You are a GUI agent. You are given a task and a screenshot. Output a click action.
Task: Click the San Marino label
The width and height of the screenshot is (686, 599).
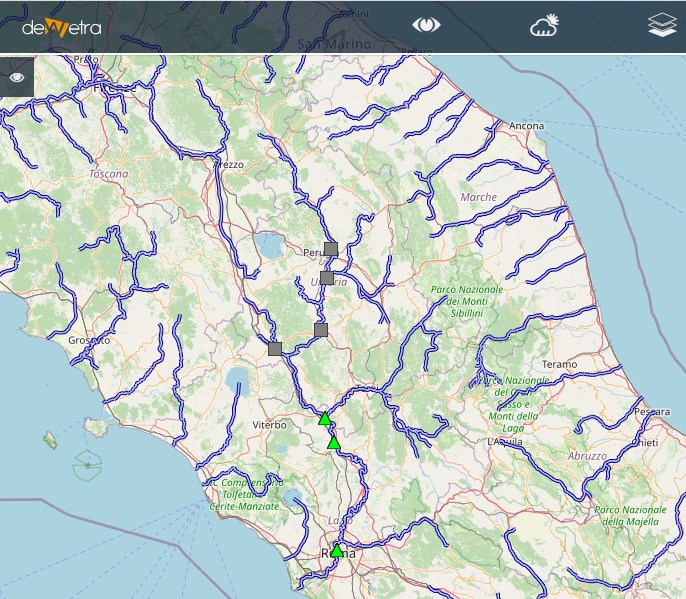tap(334, 44)
